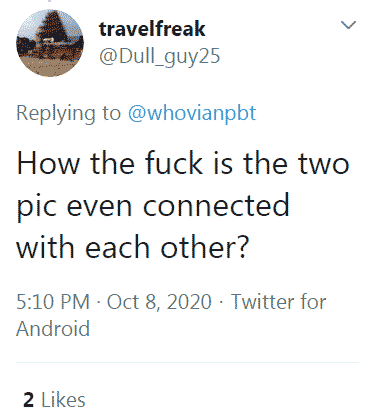Click the divider line above Likes

[187, 362]
